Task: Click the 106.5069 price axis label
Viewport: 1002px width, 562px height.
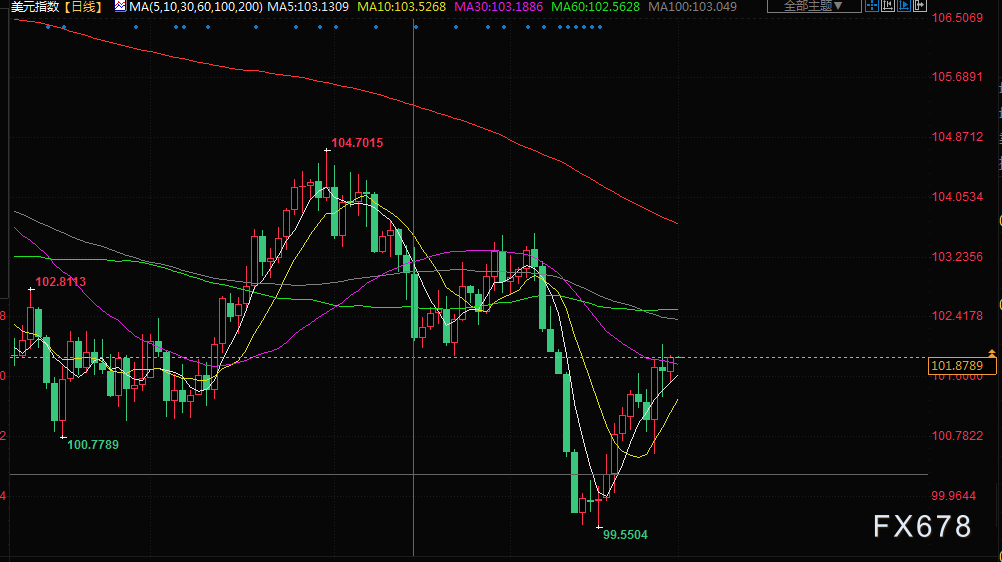Action: 957,18
